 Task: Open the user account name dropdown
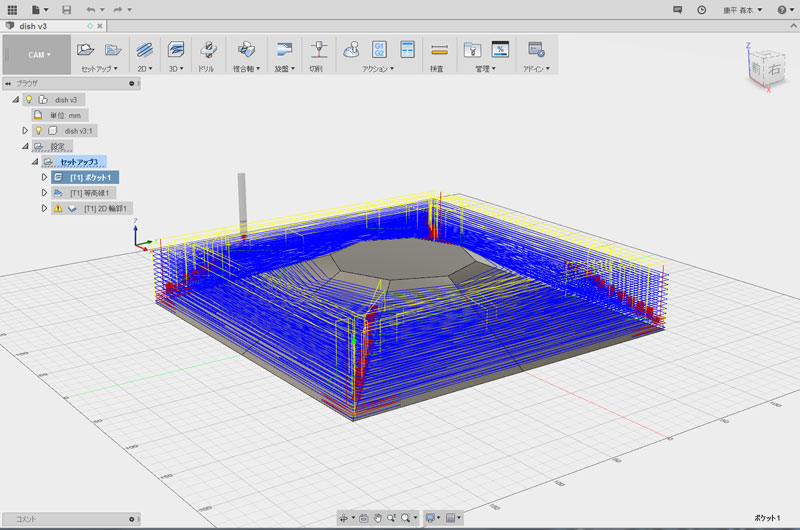click(742, 10)
